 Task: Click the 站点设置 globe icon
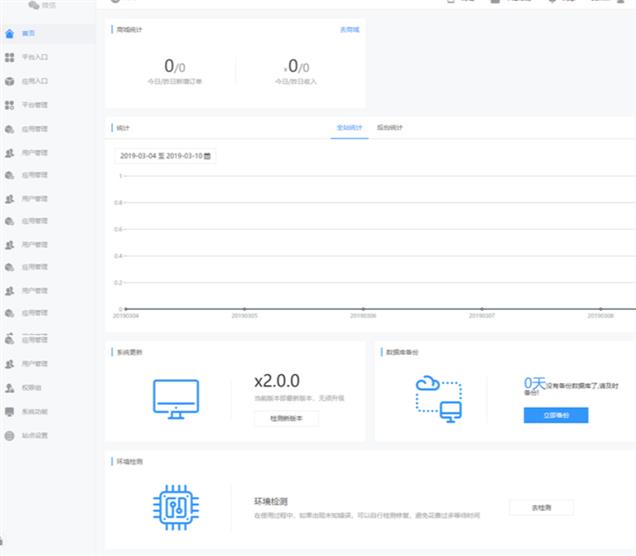pos(10,436)
